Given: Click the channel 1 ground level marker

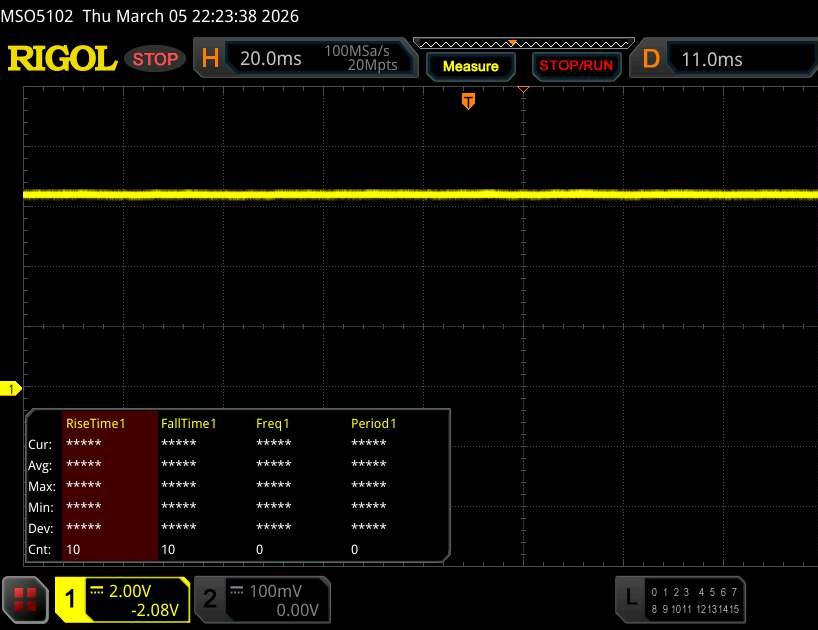Looking at the screenshot, I should [x=13, y=388].
